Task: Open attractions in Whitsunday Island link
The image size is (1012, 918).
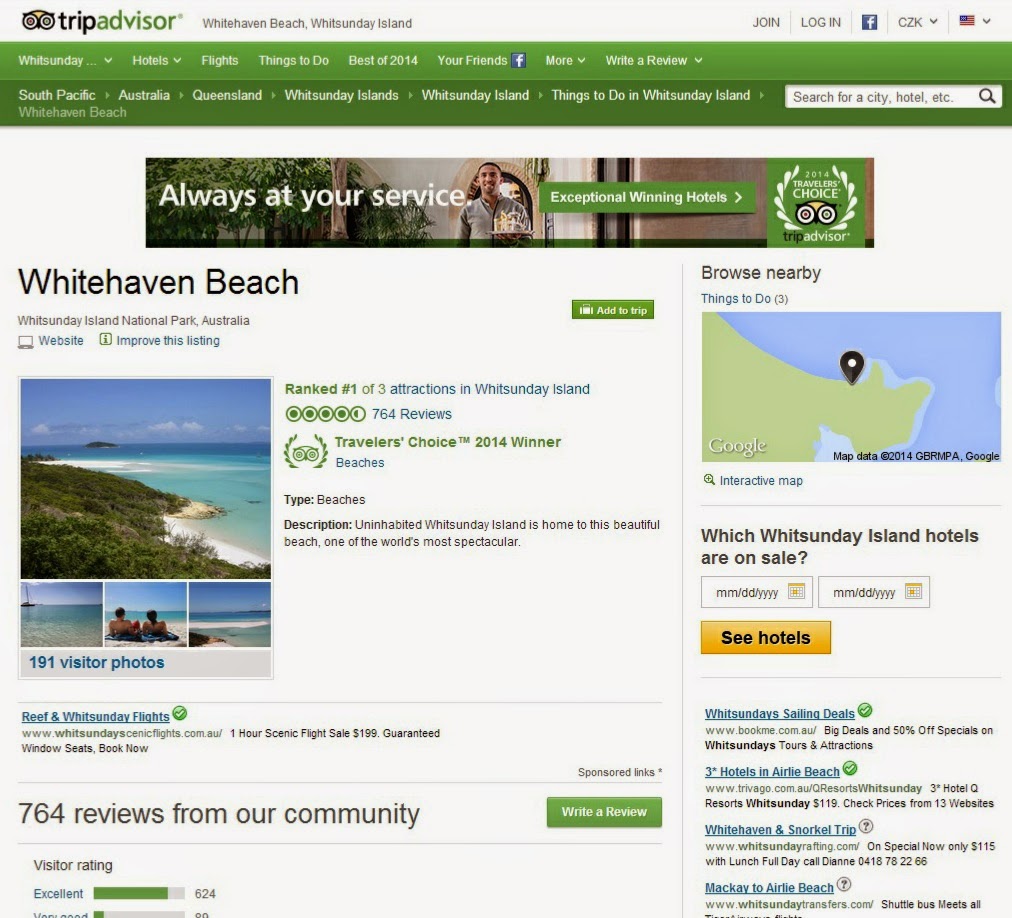Action: coord(489,389)
